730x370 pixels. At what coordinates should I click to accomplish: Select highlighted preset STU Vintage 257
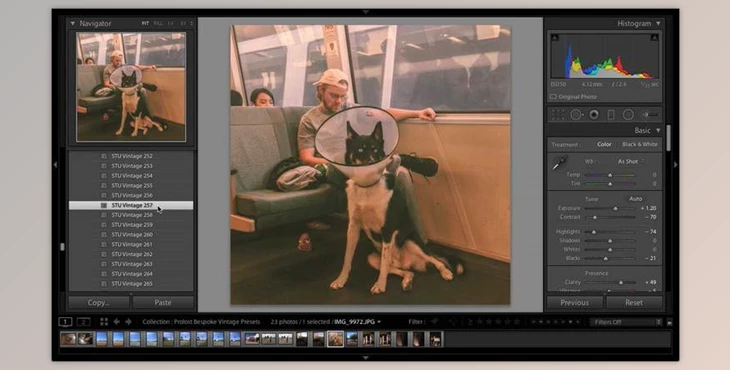(x=131, y=205)
